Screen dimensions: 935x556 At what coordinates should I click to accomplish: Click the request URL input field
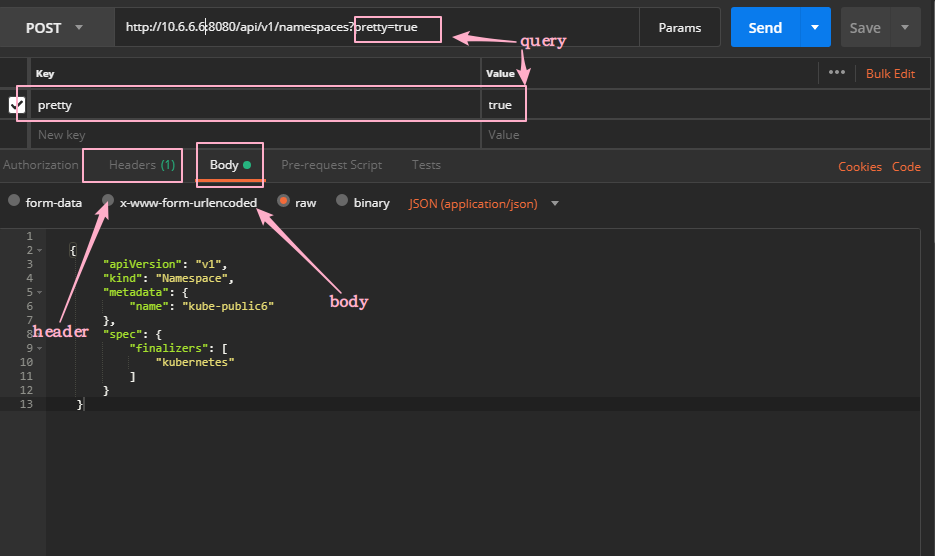tap(377, 27)
